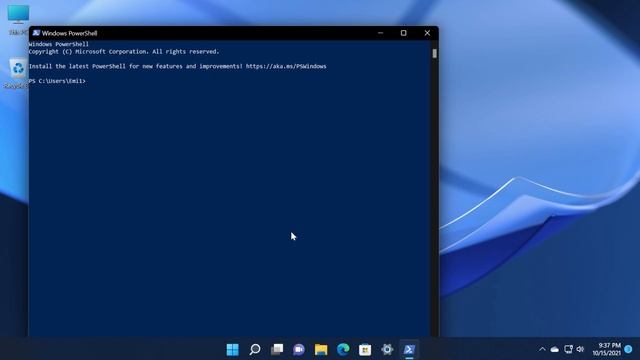Screen dimensions: 640x360
Task: Select Recycle Bin desktop icon
Action: (16, 73)
